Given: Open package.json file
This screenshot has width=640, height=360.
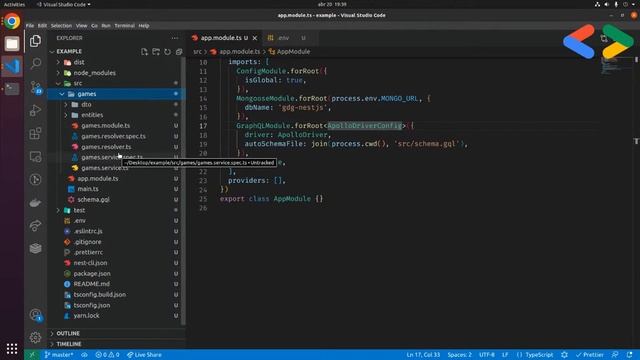Looking at the screenshot, I should [x=117, y=273].
